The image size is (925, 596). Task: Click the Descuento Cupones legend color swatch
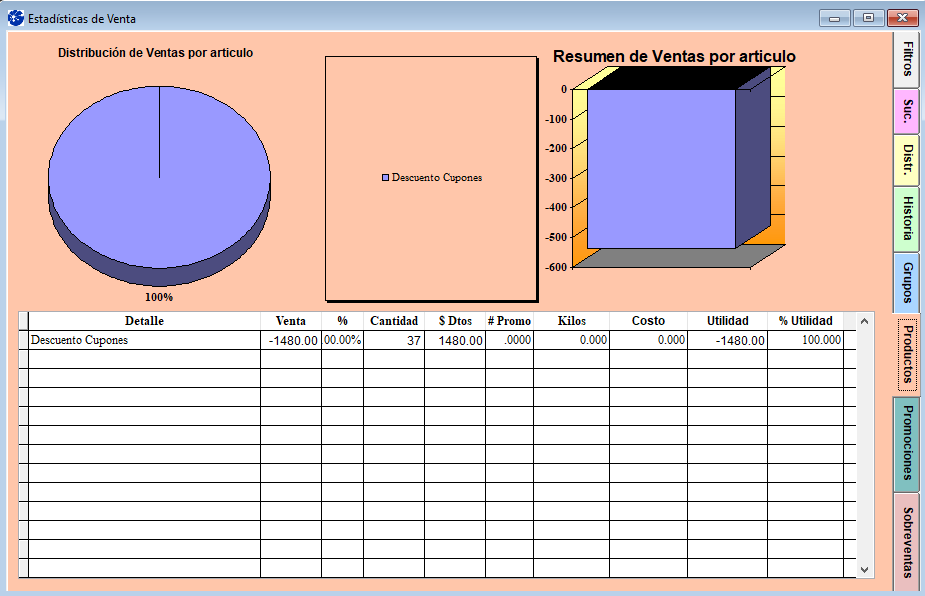[x=385, y=178]
